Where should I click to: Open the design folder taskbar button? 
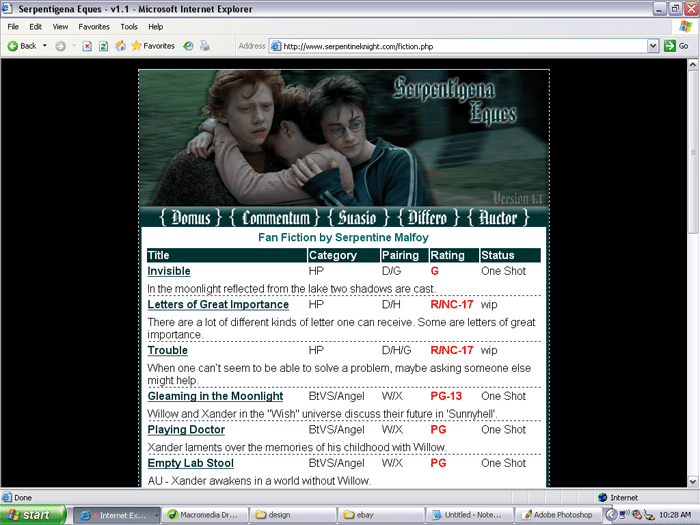292,515
